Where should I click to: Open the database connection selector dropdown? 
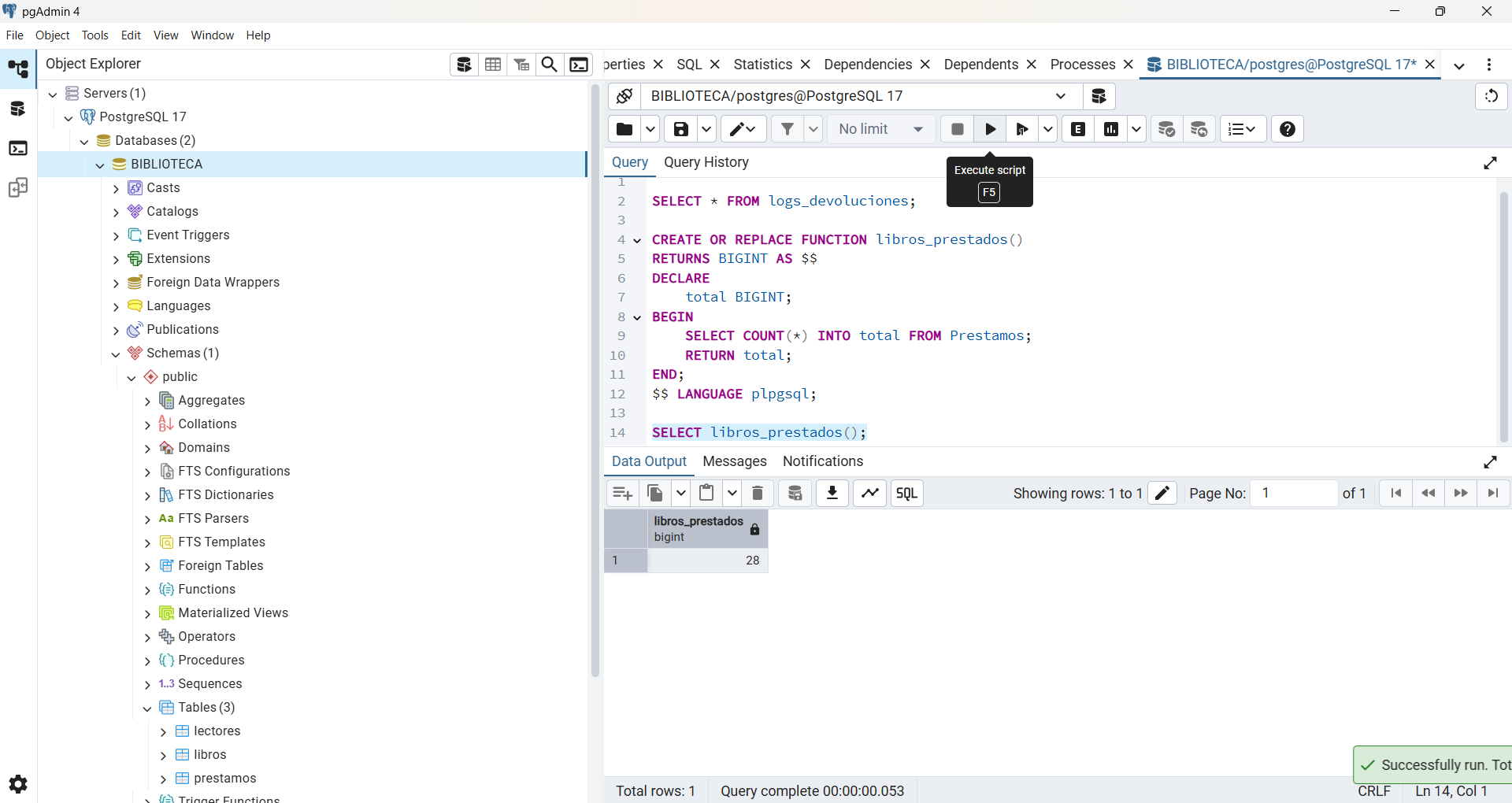click(x=860, y=96)
